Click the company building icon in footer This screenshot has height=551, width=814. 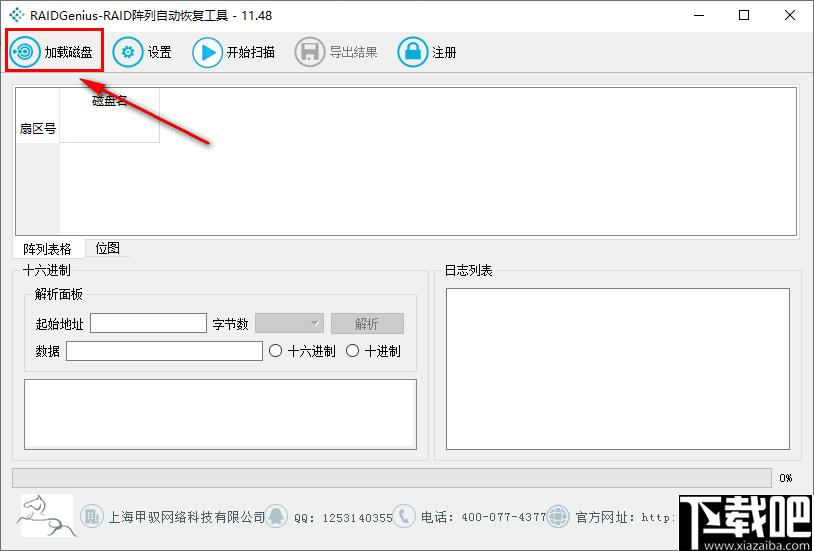coord(92,516)
